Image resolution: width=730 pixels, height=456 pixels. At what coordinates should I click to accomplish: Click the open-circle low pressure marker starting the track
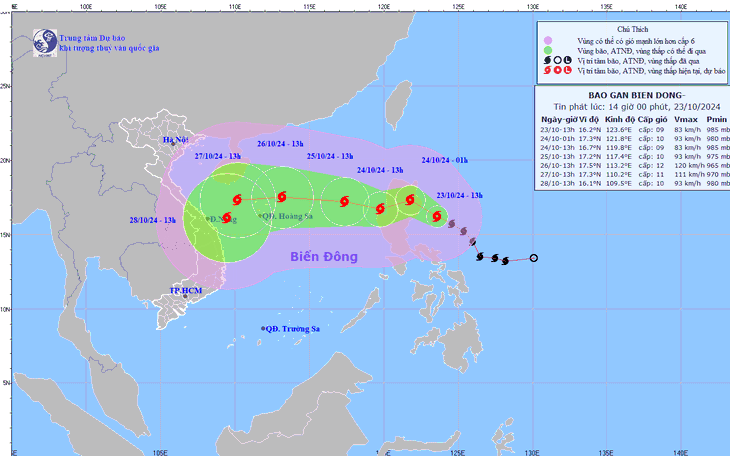point(534,258)
